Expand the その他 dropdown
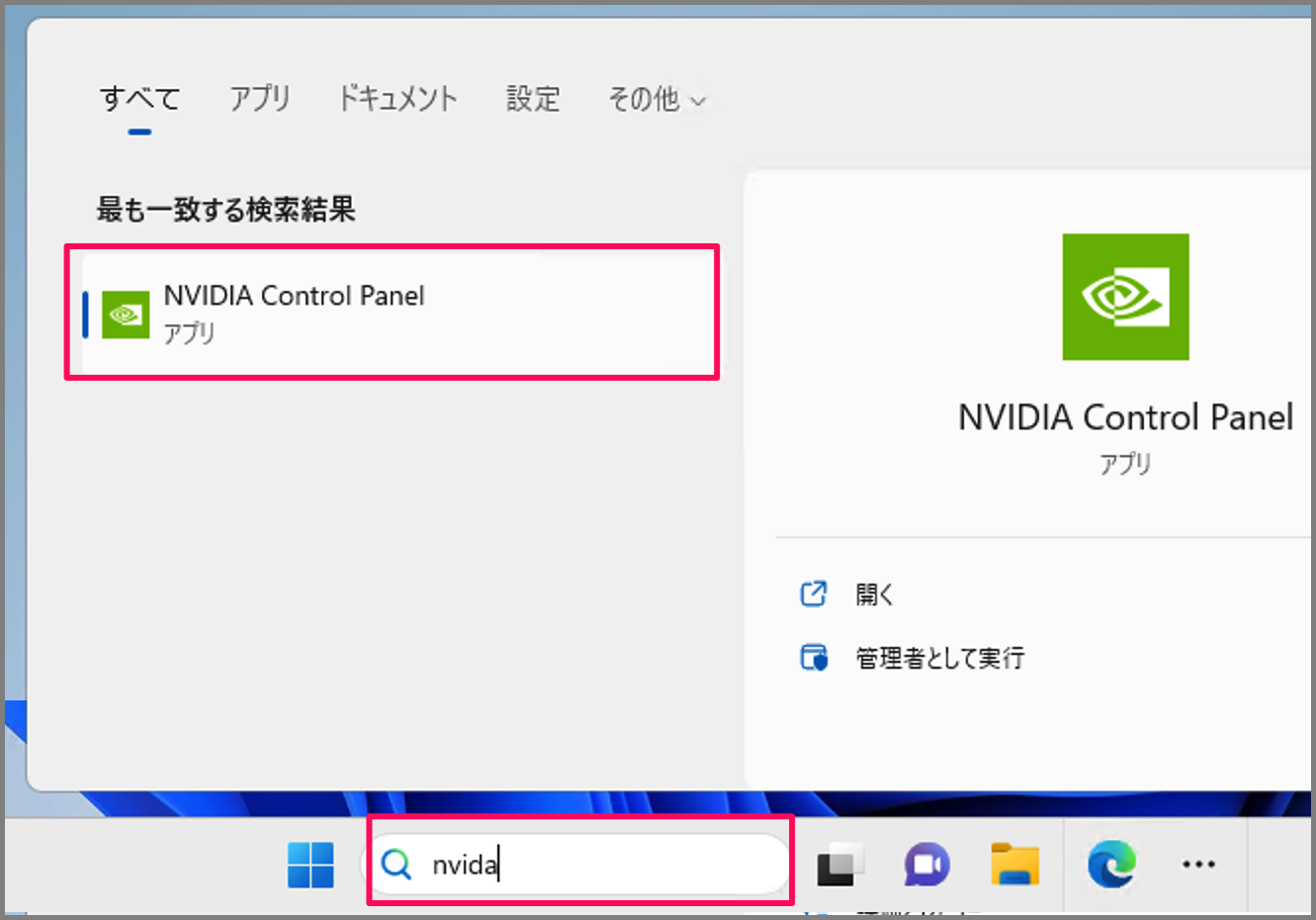 [x=657, y=99]
